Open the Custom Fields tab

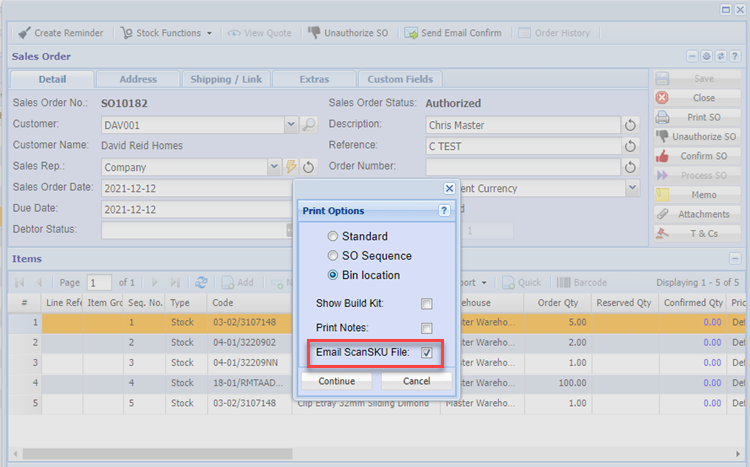400,79
